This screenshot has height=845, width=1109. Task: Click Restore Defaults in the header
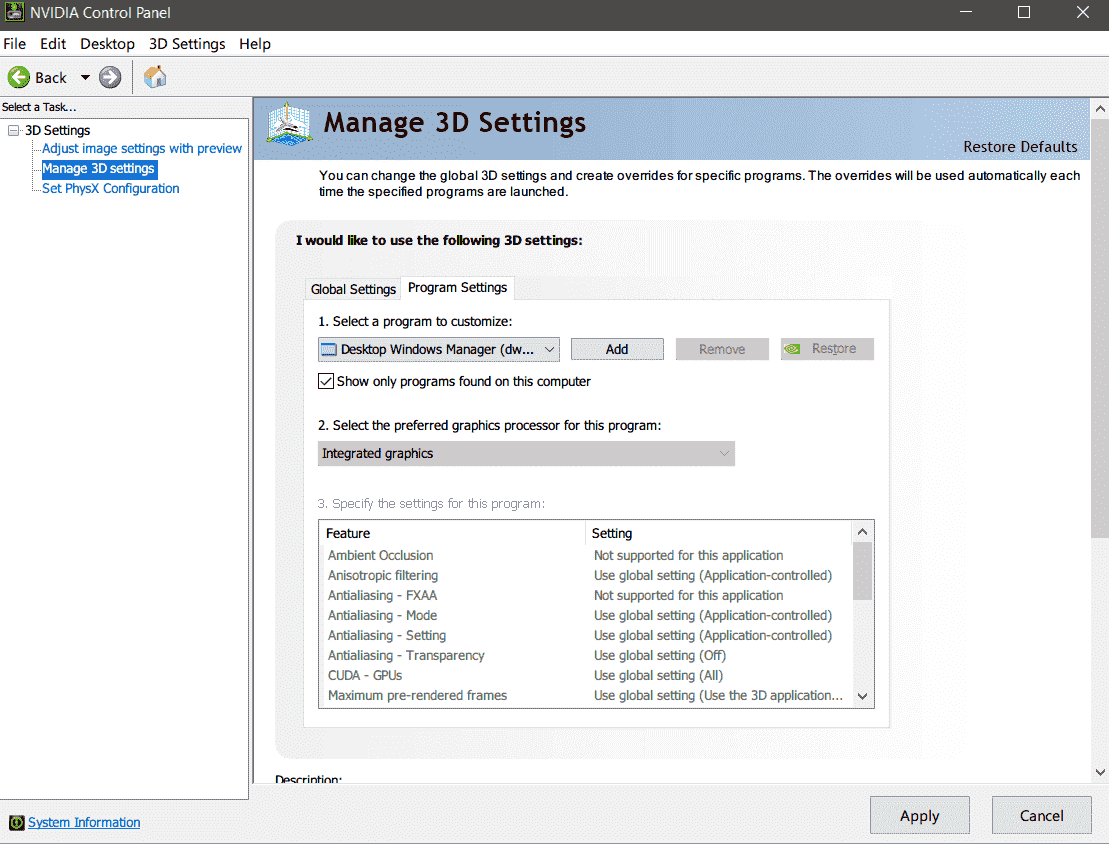(x=1020, y=146)
